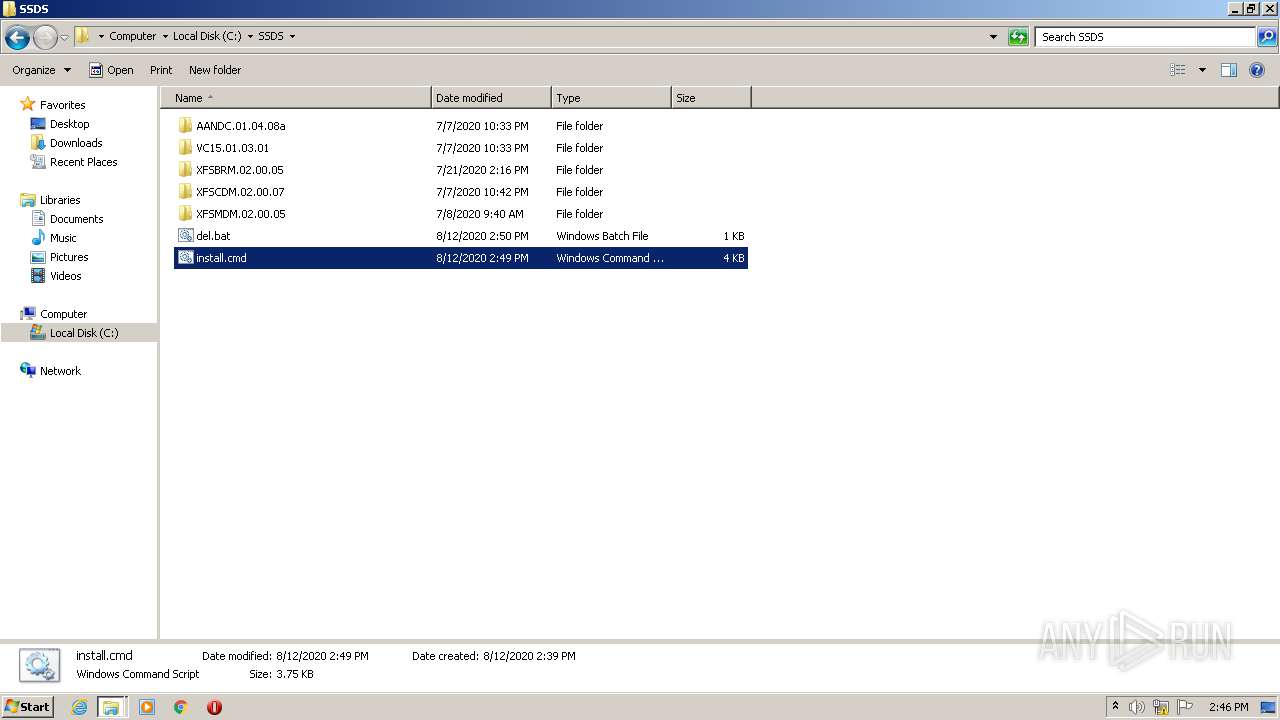Viewport: 1280px width, 720px height.
Task: Click the Search SSDS input field
Action: point(1145,37)
